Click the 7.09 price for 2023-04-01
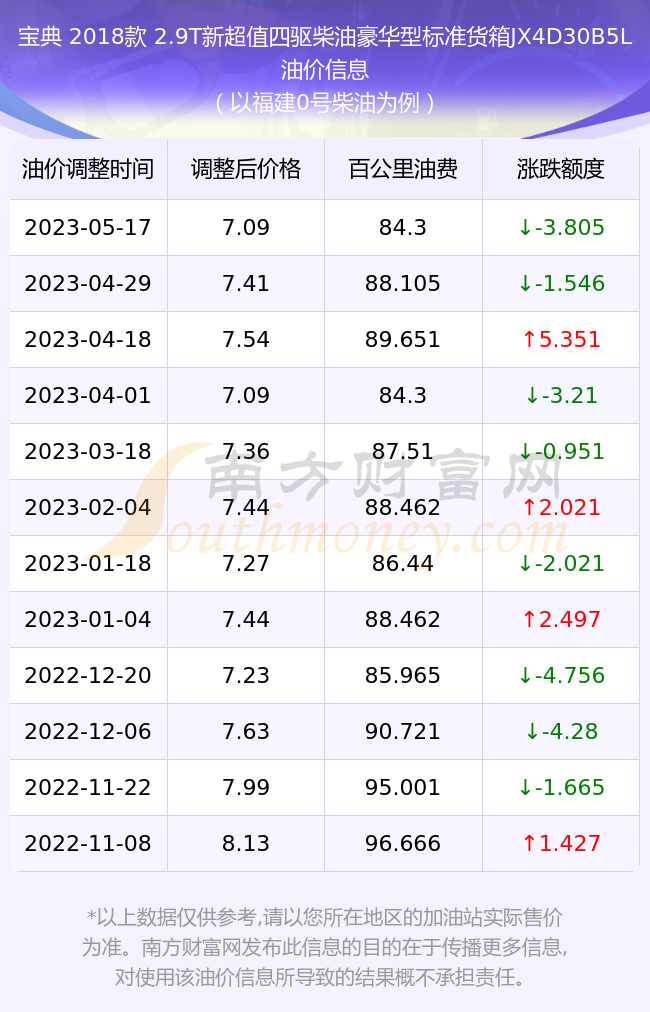650x1012 pixels. pos(246,396)
